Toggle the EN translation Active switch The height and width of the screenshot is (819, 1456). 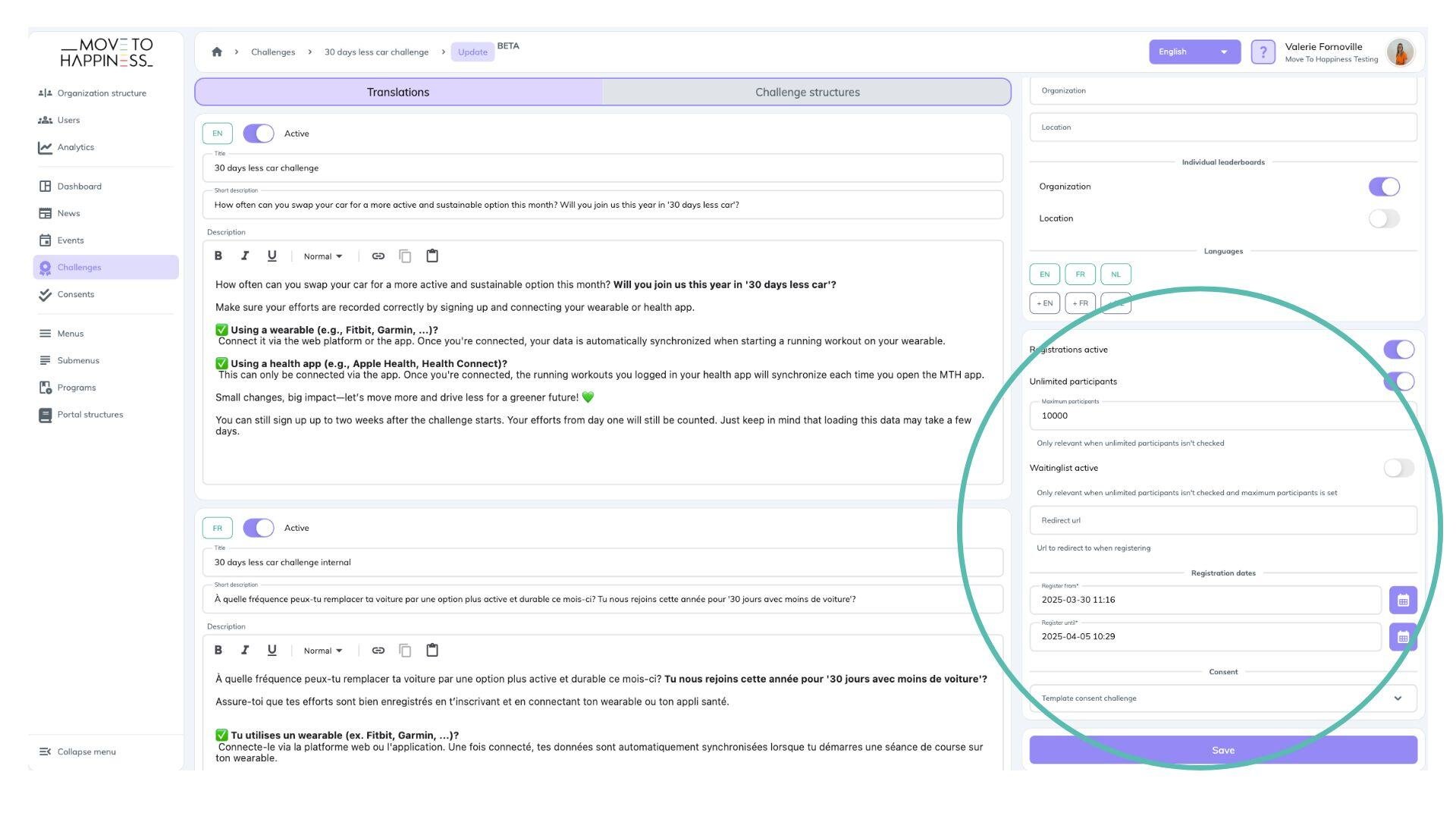(x=259, y=133)
